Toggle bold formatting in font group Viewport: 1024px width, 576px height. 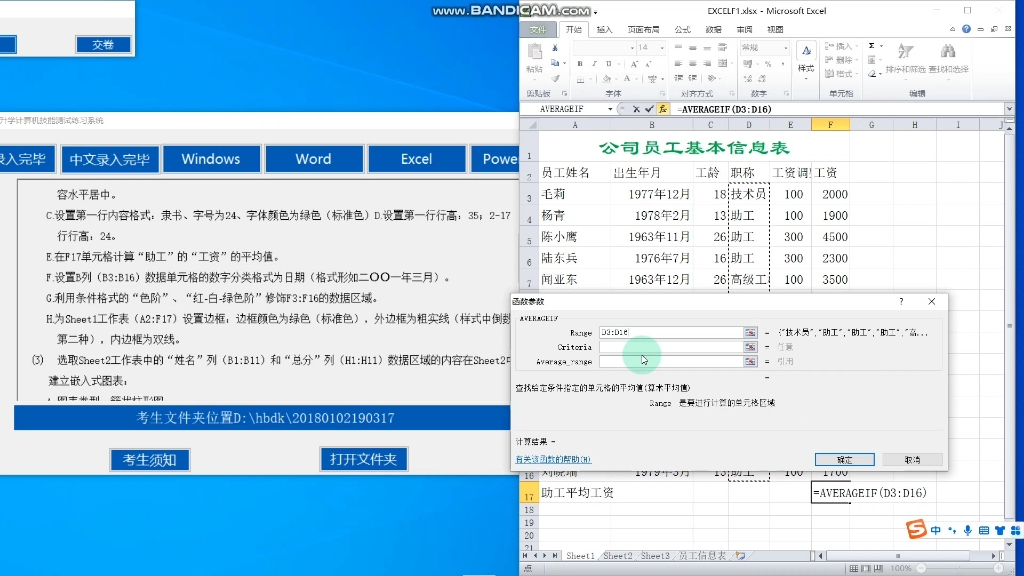pos(579,63)
